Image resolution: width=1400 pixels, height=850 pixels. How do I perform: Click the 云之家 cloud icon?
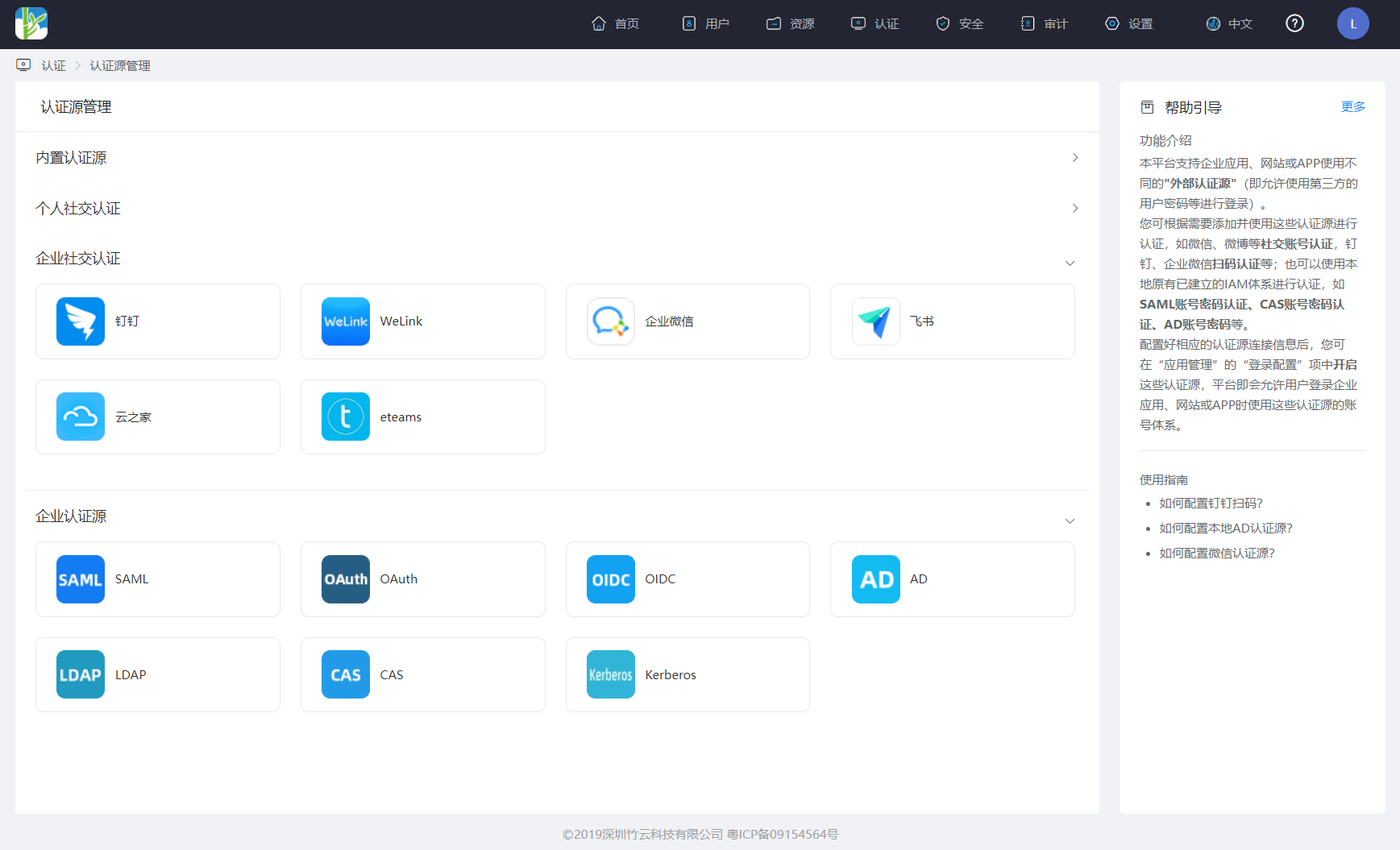coord(81,417)
